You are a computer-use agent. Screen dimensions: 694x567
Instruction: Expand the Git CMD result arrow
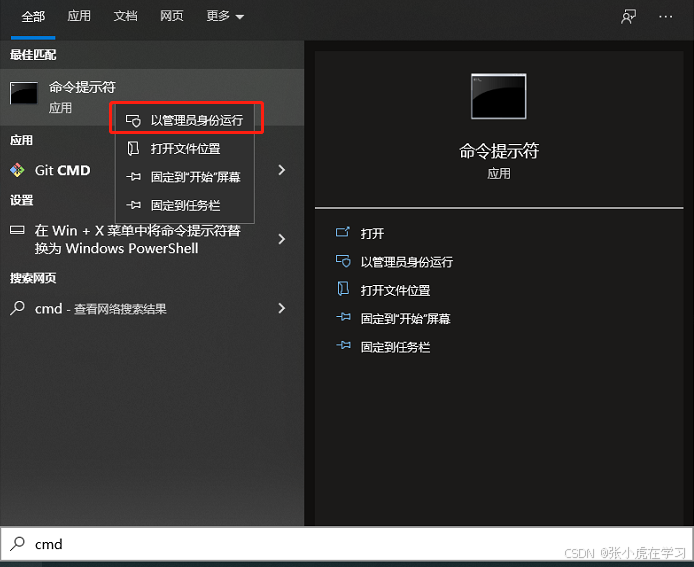click(x=281, y=170)
